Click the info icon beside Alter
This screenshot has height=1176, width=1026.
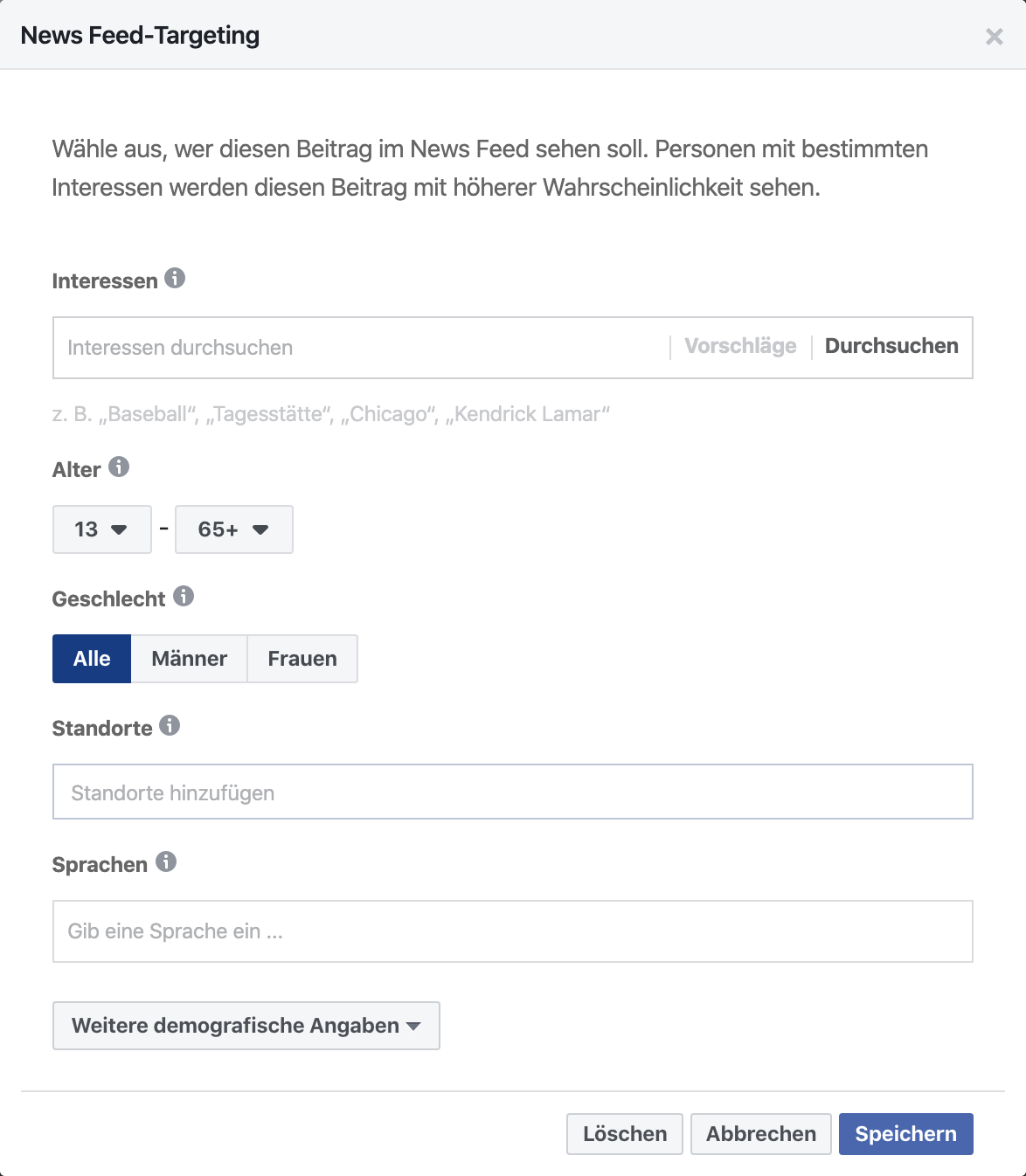[119, 467]
